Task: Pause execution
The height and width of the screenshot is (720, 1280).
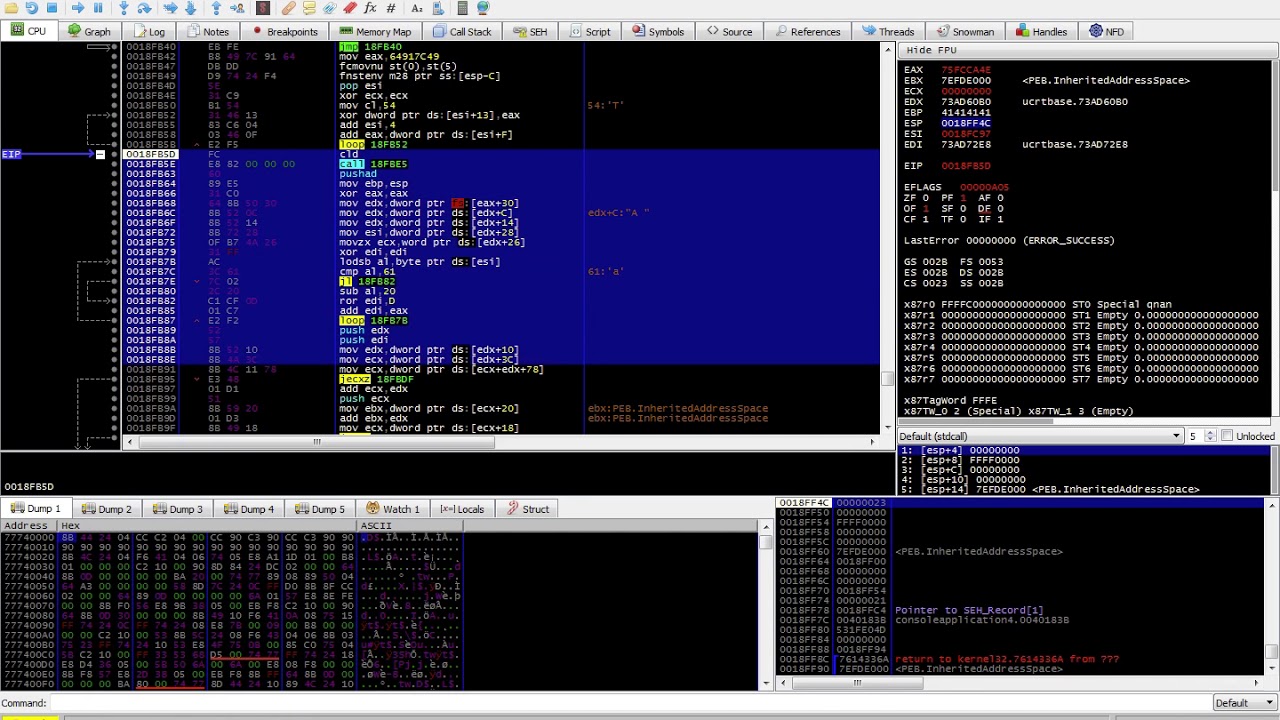Action: [98, 8]
